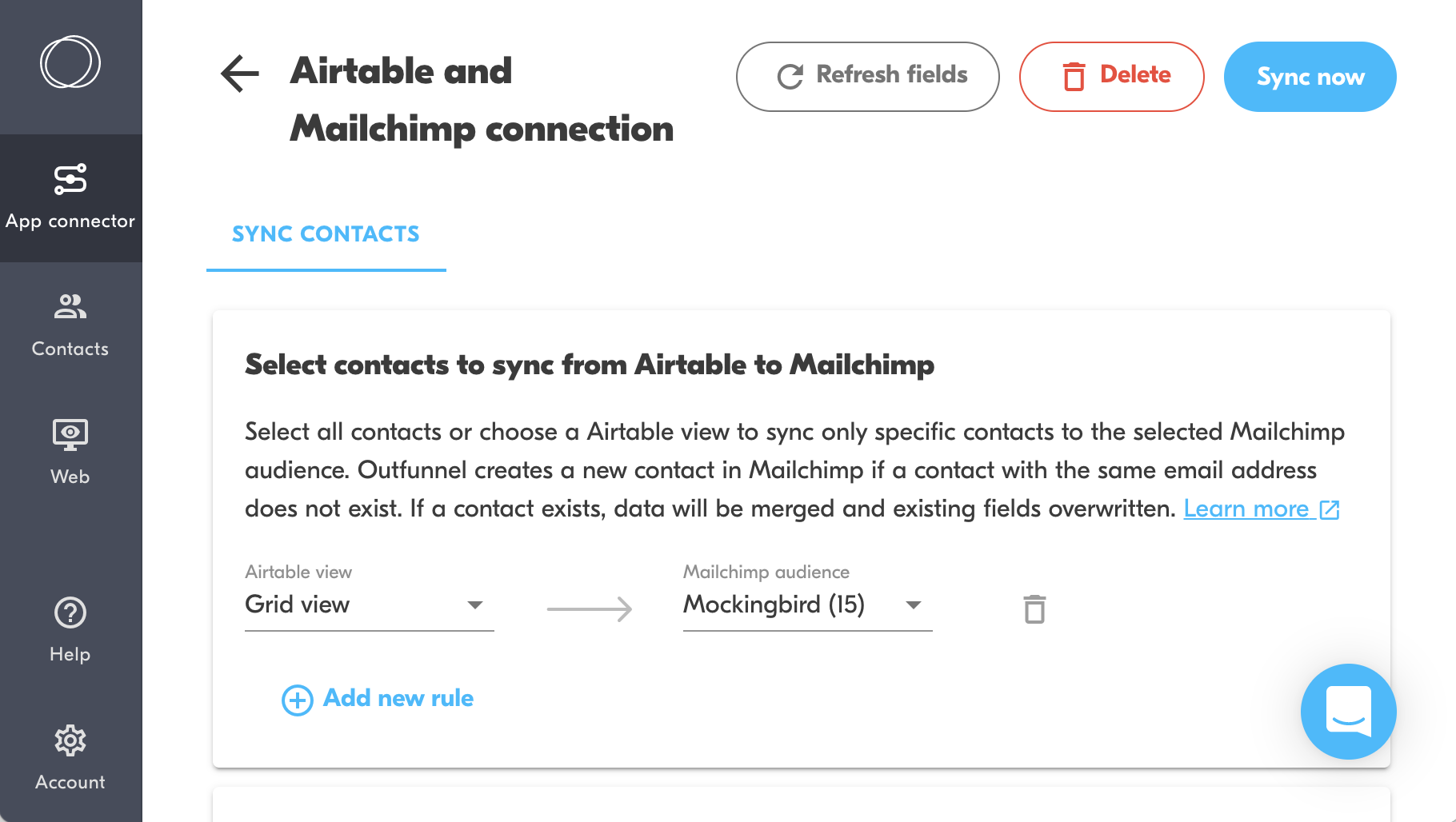Click the back arrow icon

[x=240, y=74]
